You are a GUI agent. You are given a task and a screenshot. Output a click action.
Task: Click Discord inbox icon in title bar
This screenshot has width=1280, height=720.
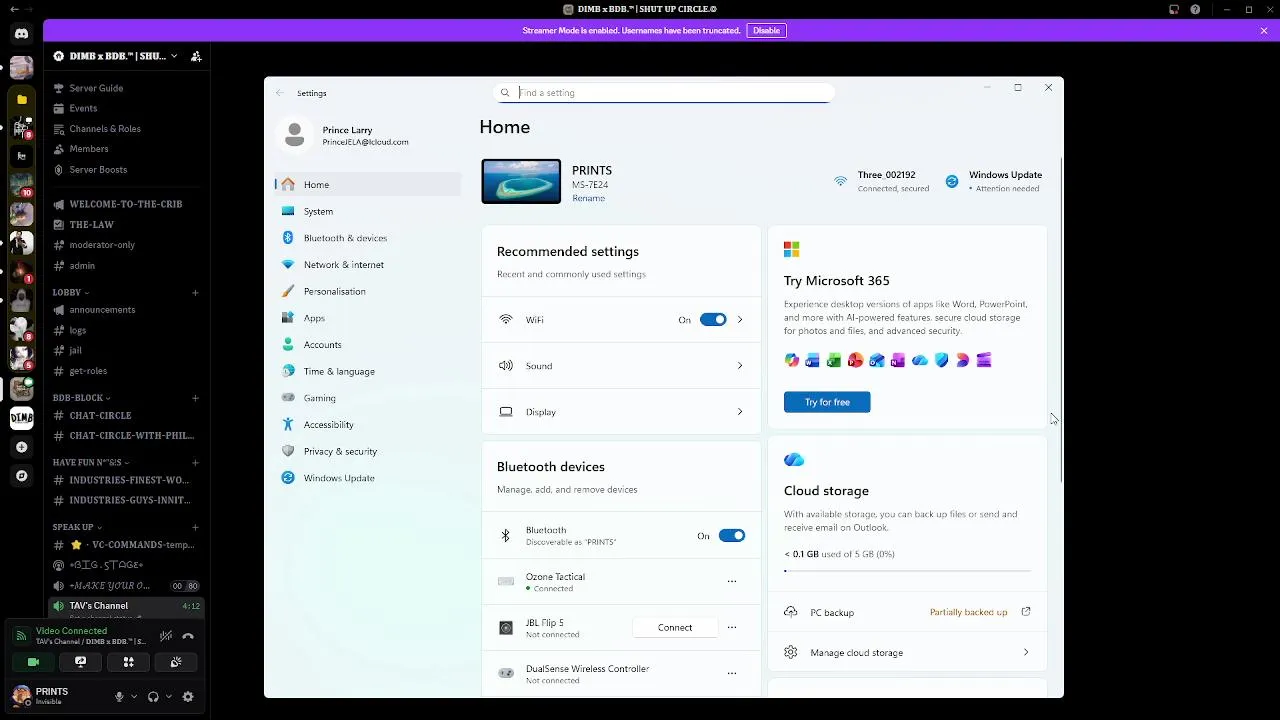click(1174, 9)
